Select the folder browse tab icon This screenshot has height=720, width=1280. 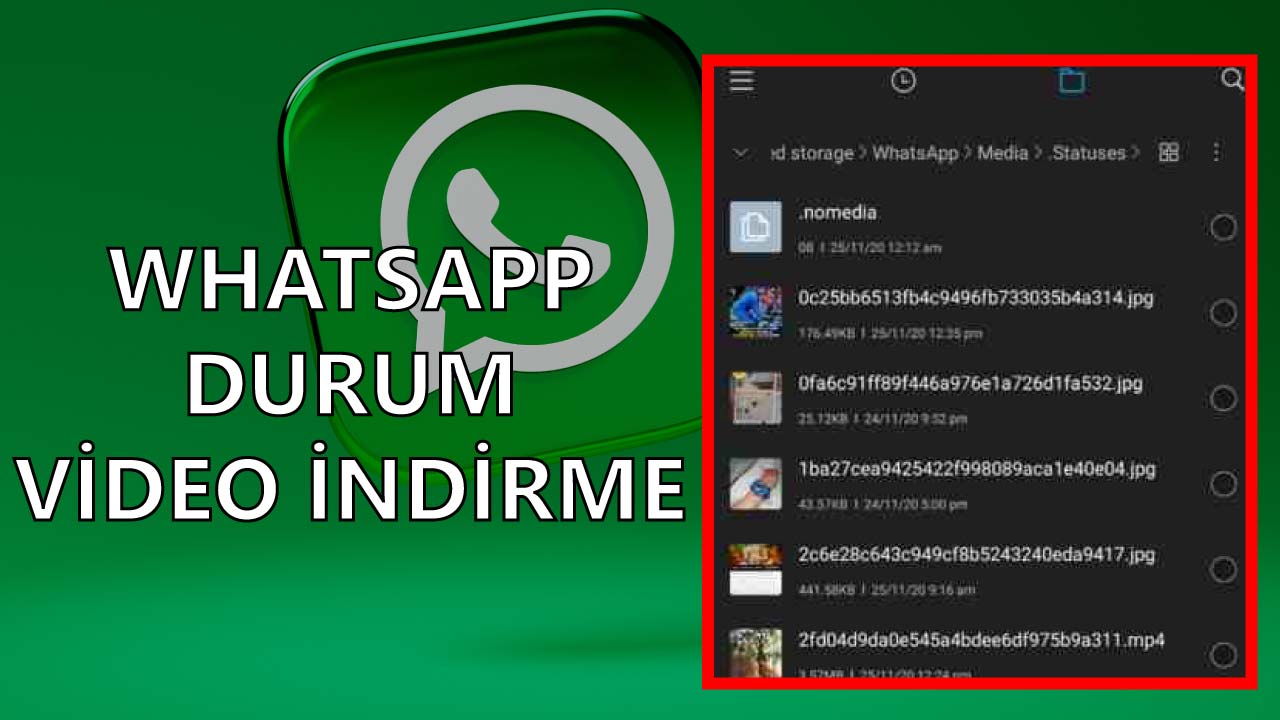point(1071,81)
